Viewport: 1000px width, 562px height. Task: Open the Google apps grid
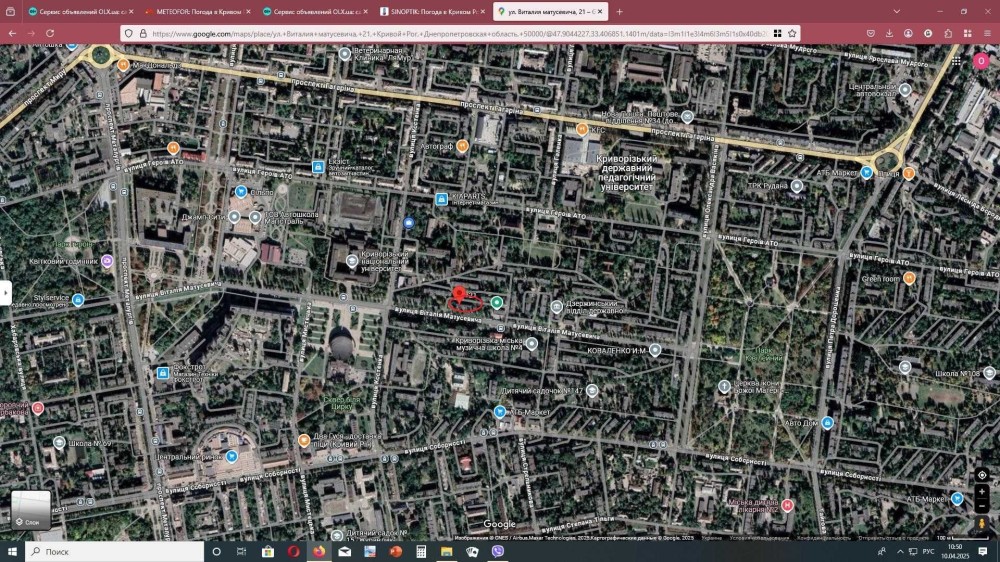(958, 62)
